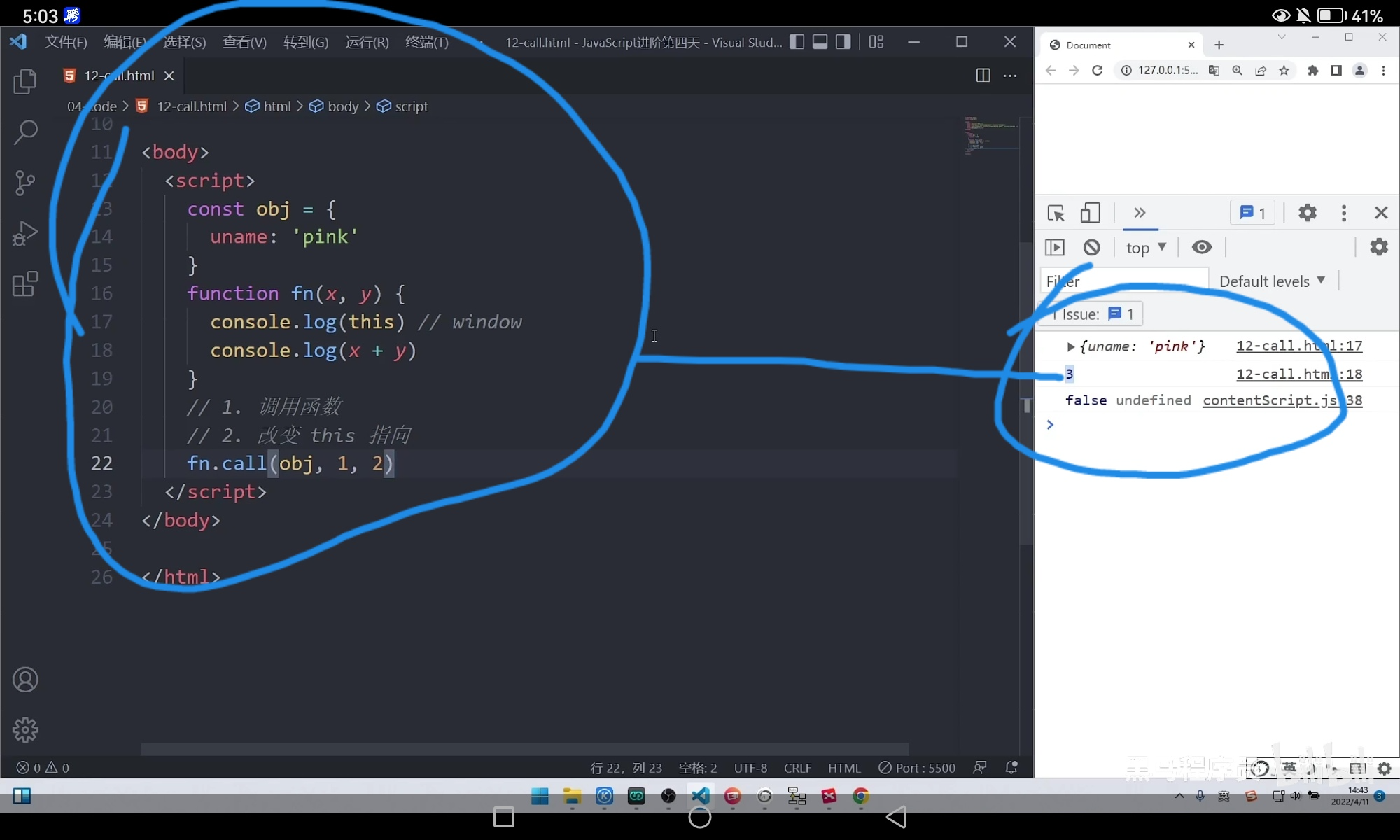Screen dimensions: 1400x840
Task: Open the 运行(R) menu
Action: pos(367,42)
